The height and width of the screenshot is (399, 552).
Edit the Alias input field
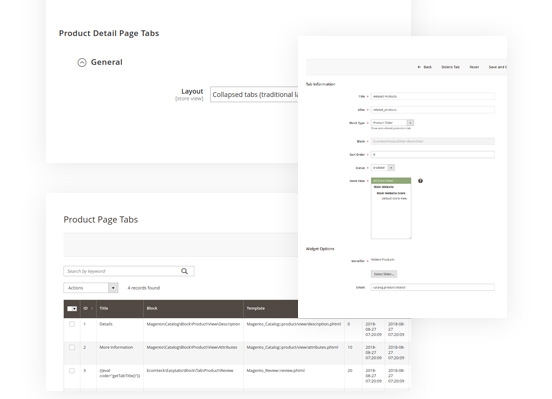tap(433, 110)
